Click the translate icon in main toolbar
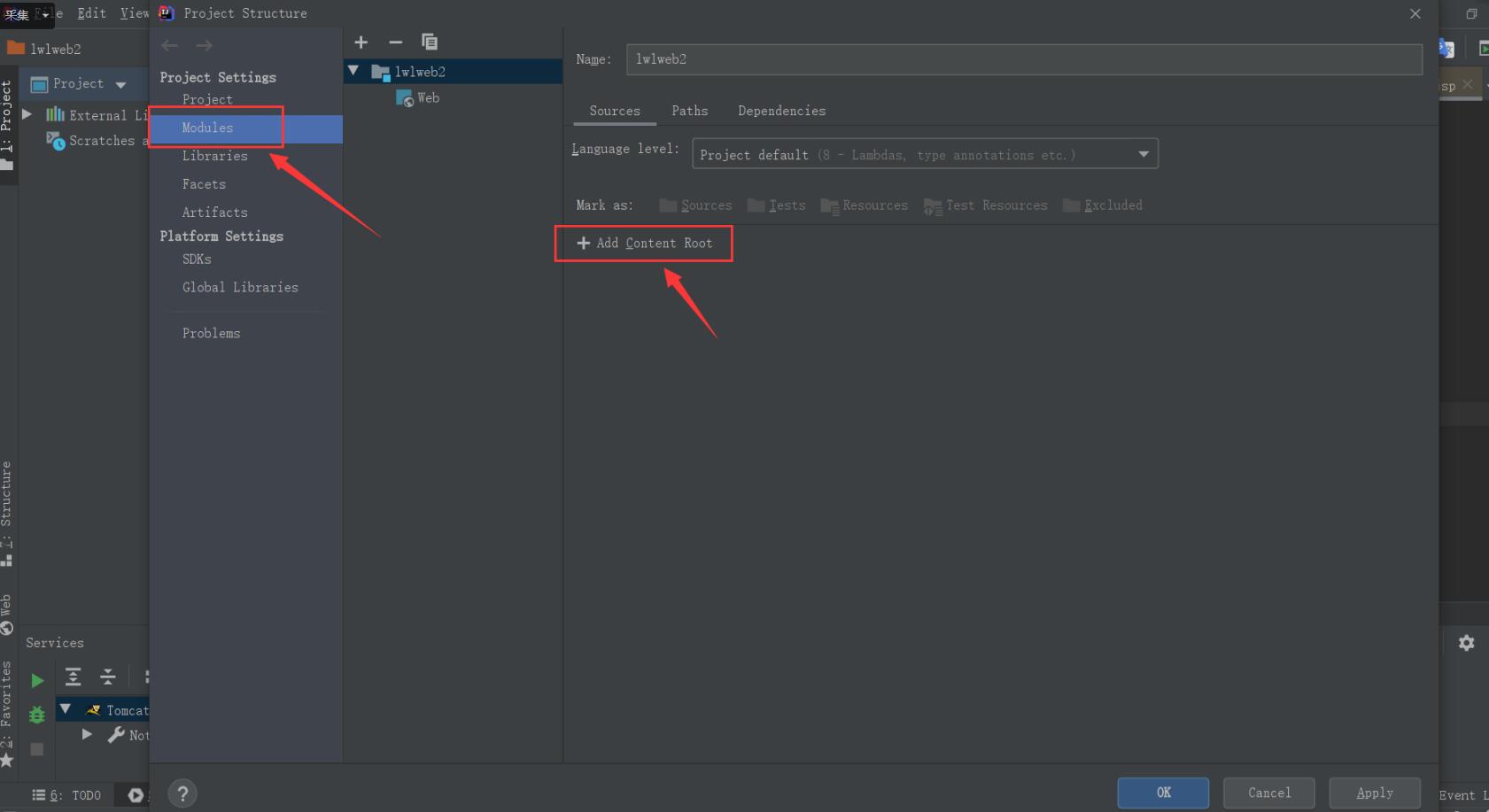The image size is (1489, 812). (x=1446, y=49)
